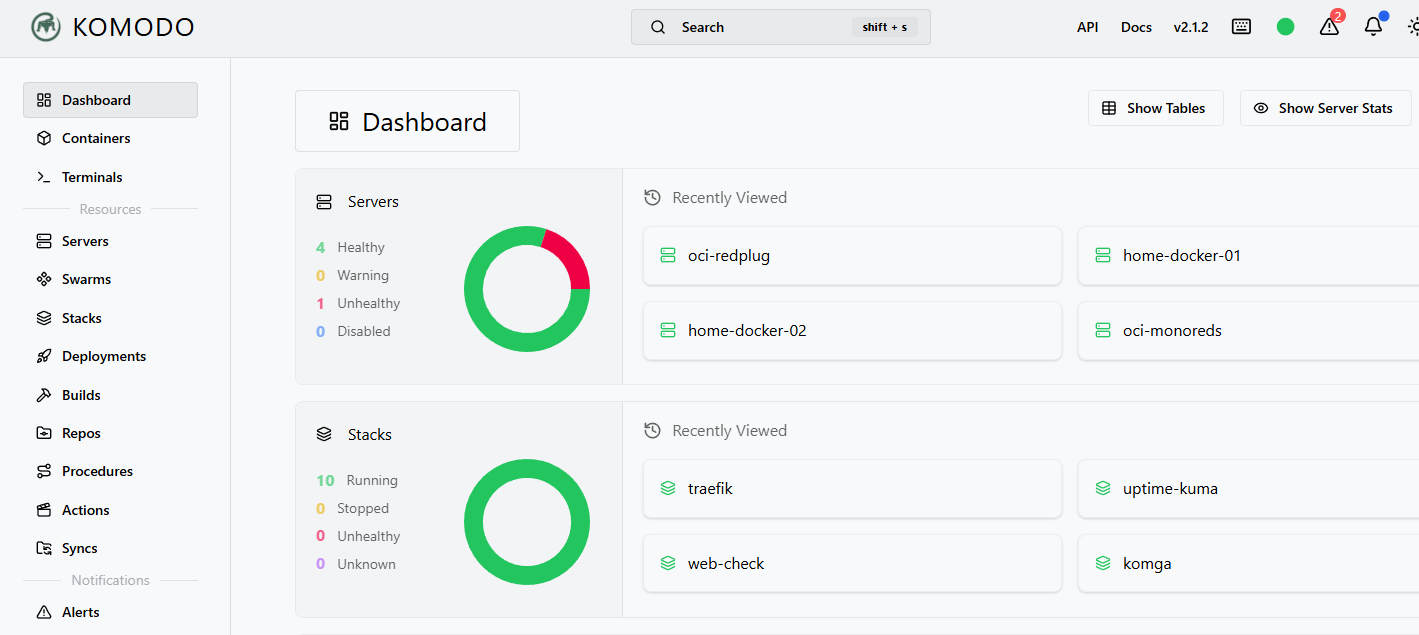Click the Servers card title
1419x635 pixels.
(x=373, y=202)
